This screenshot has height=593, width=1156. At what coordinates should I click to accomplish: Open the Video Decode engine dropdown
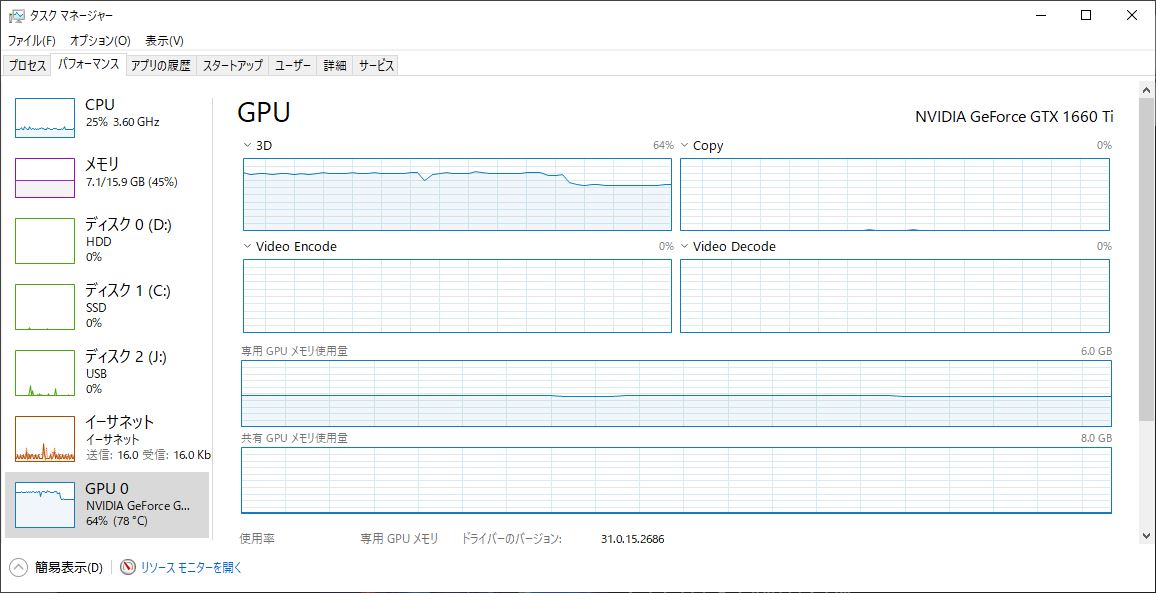pos(685,247)
